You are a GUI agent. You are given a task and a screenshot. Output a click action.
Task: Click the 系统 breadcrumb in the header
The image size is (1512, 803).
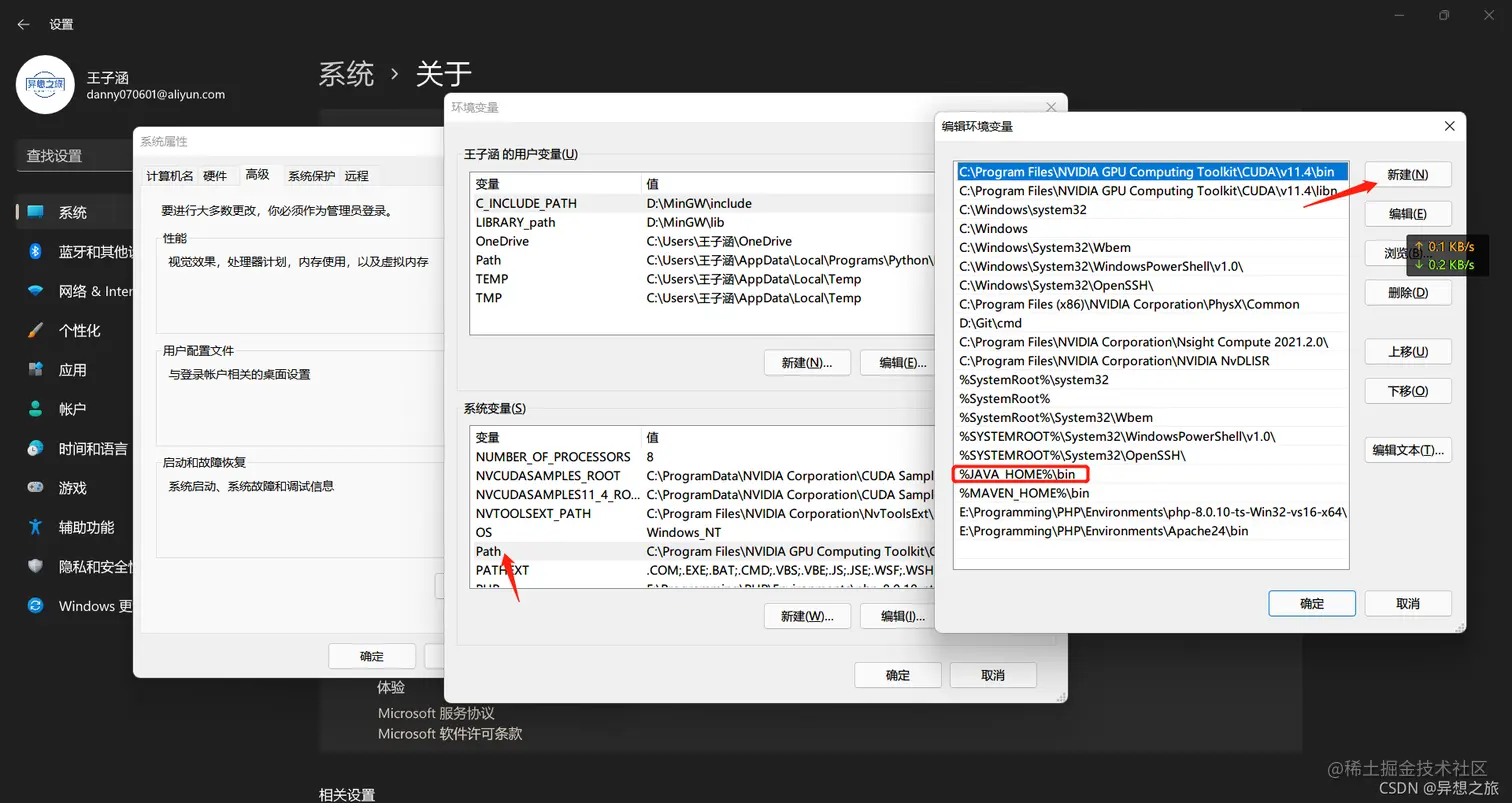346,74
